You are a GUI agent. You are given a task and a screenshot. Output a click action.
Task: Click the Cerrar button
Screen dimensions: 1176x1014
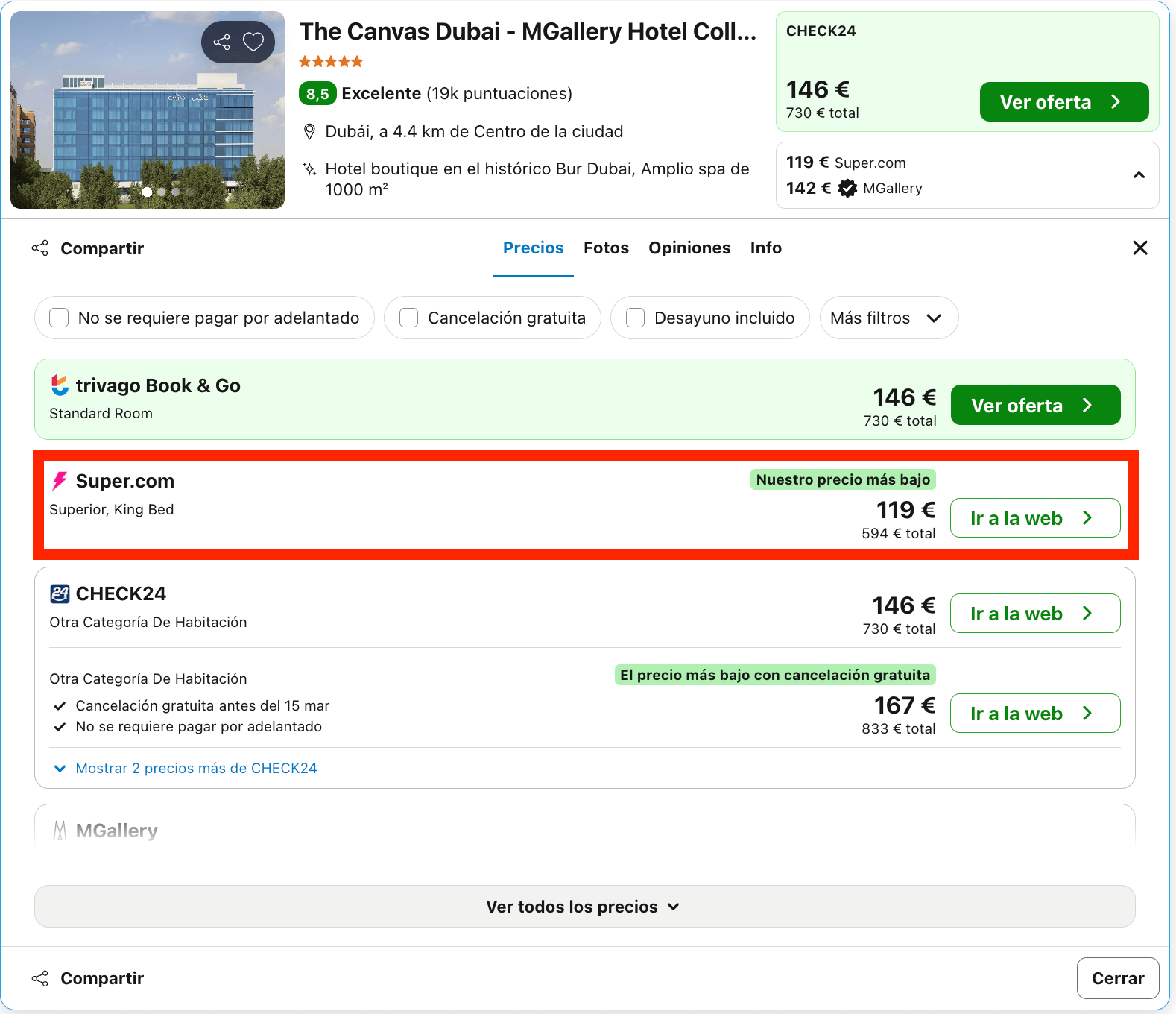click(x=1117, y=978)
